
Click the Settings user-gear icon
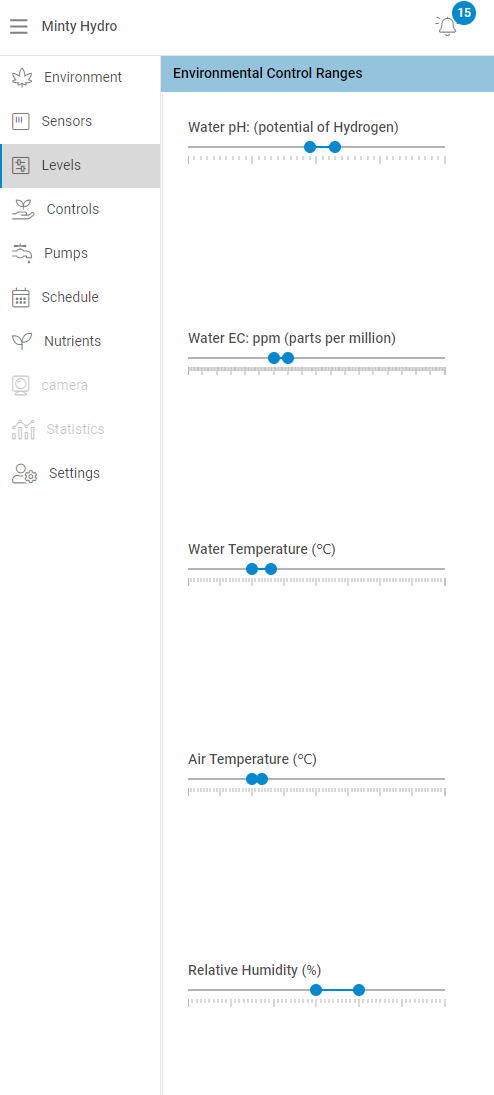(x=24, y=473)
